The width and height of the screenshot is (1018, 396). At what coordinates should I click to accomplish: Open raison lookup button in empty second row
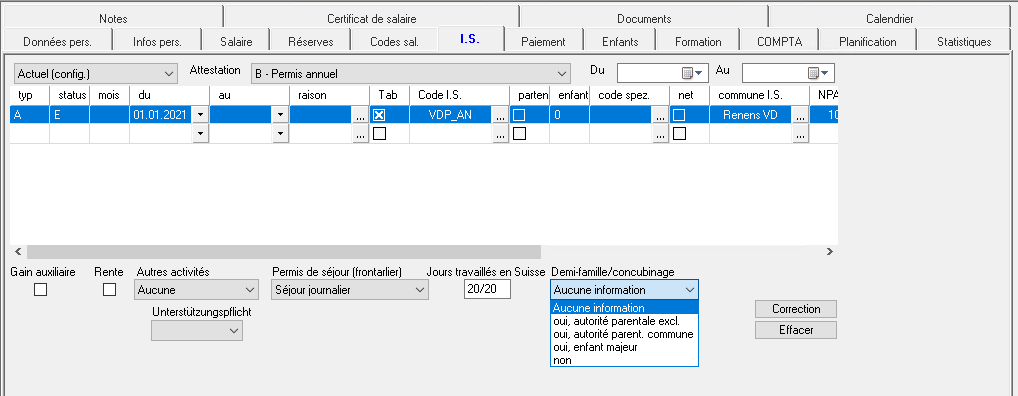360,134
